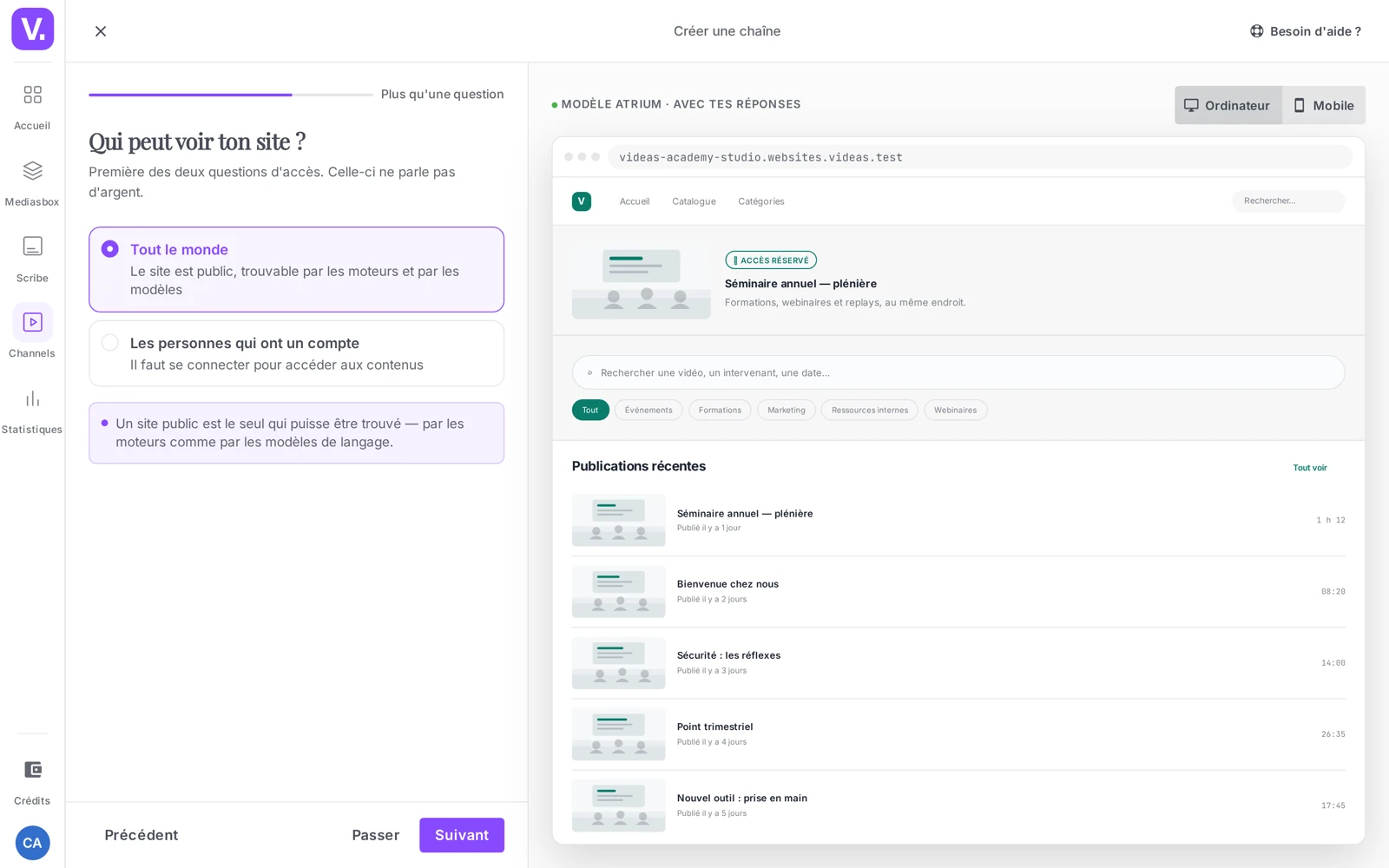This screenshot has width=1389, height=868.
Task: Open the CA user avatar menu
Action: point(32,843)
